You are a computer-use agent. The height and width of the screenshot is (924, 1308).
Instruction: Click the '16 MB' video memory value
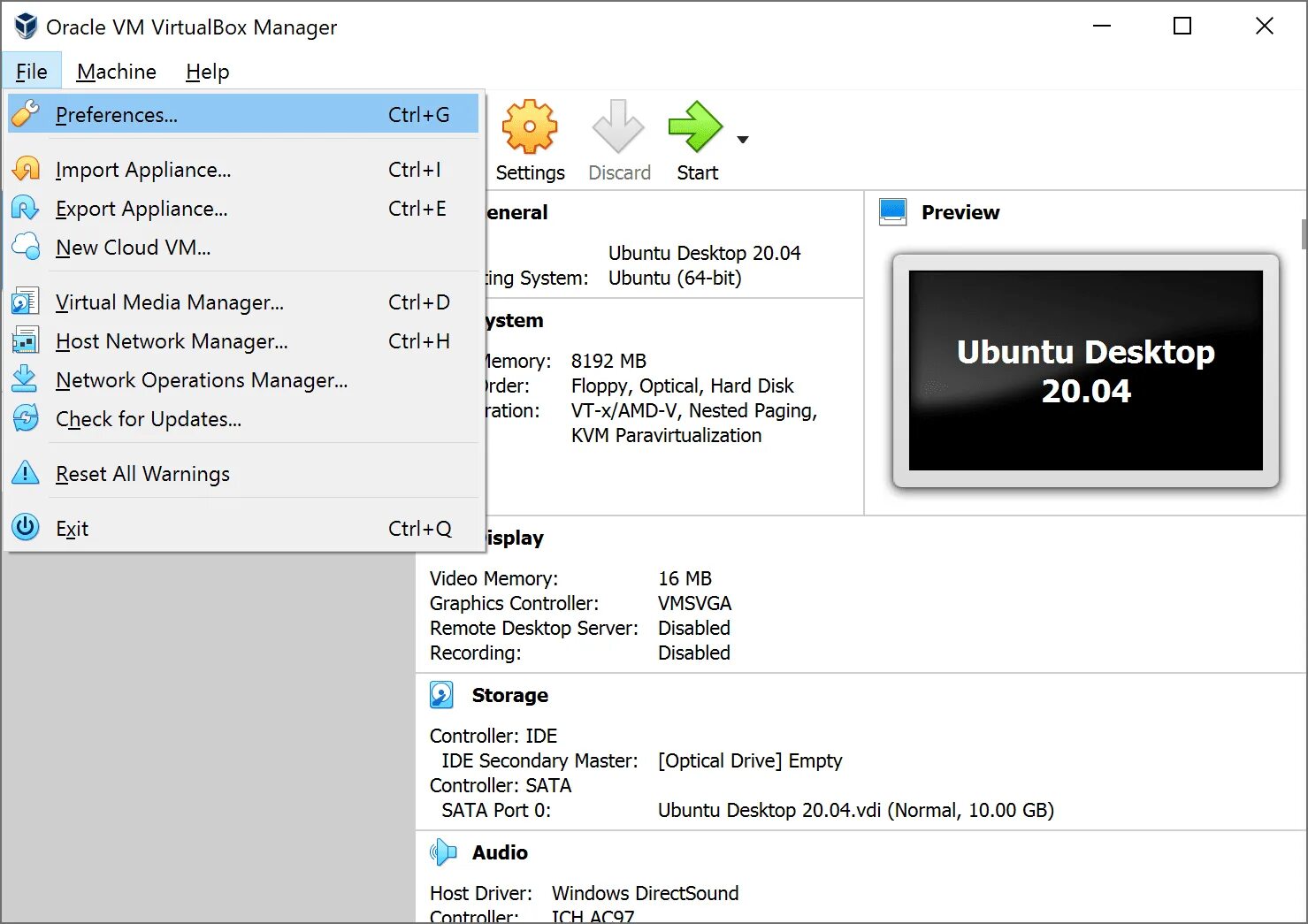685,578
